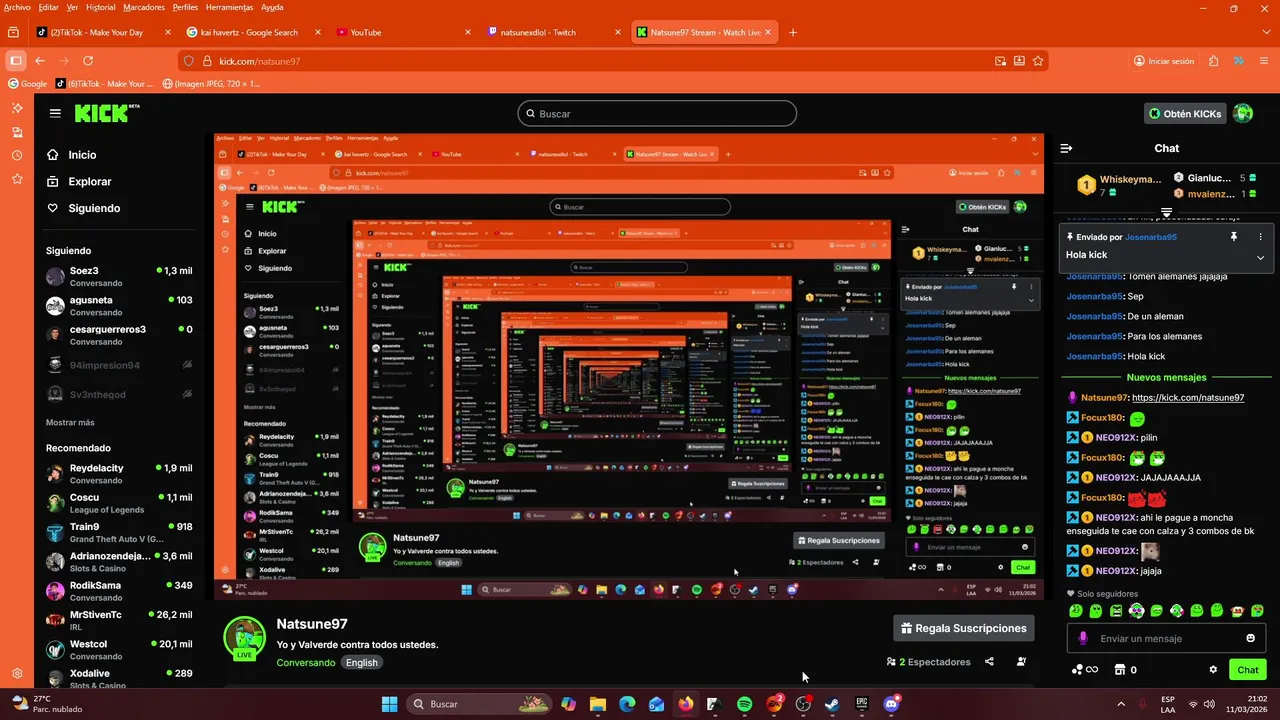This screenshot has width=1280, height=720.
Task: Go back in browser history
Action: [41, 61]
